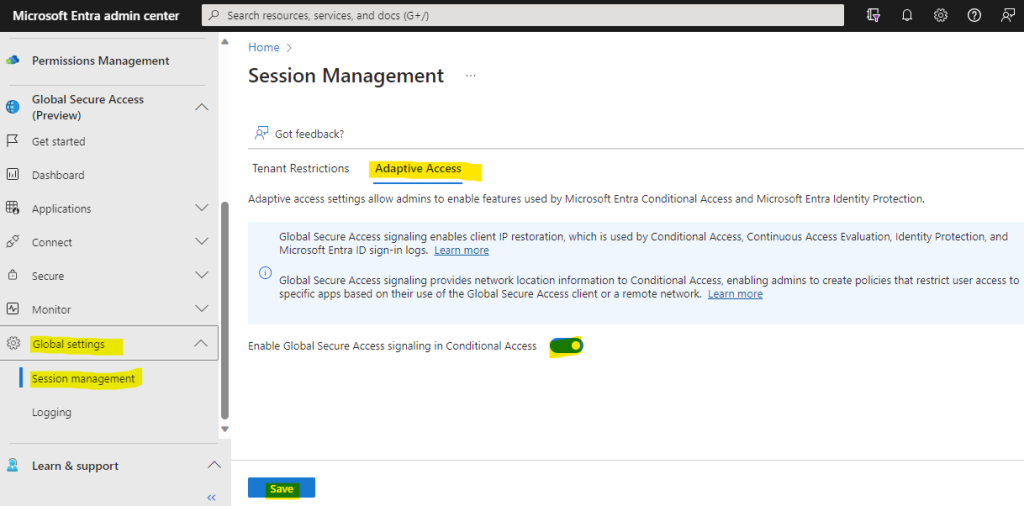Go to Home breadcrumb link
This screenshot has height=506, width=1024.
264,48
